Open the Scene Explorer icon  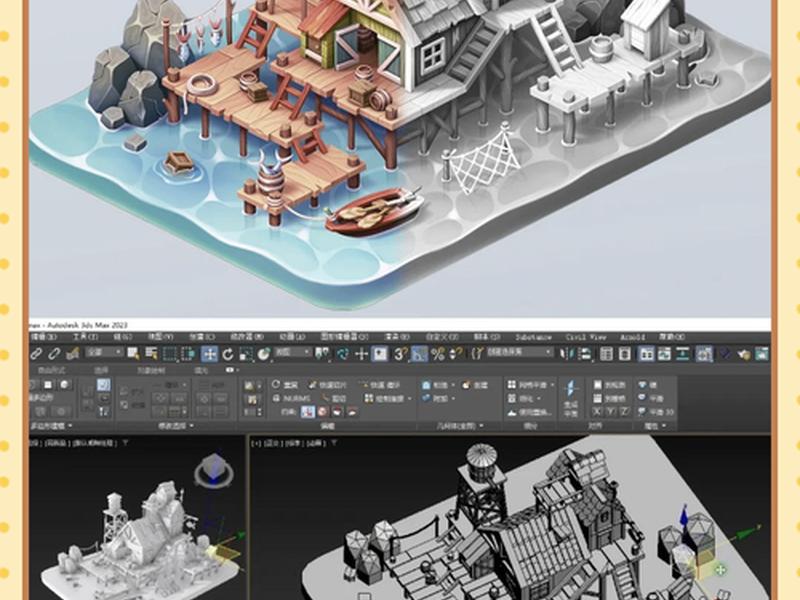click(606, 354)
